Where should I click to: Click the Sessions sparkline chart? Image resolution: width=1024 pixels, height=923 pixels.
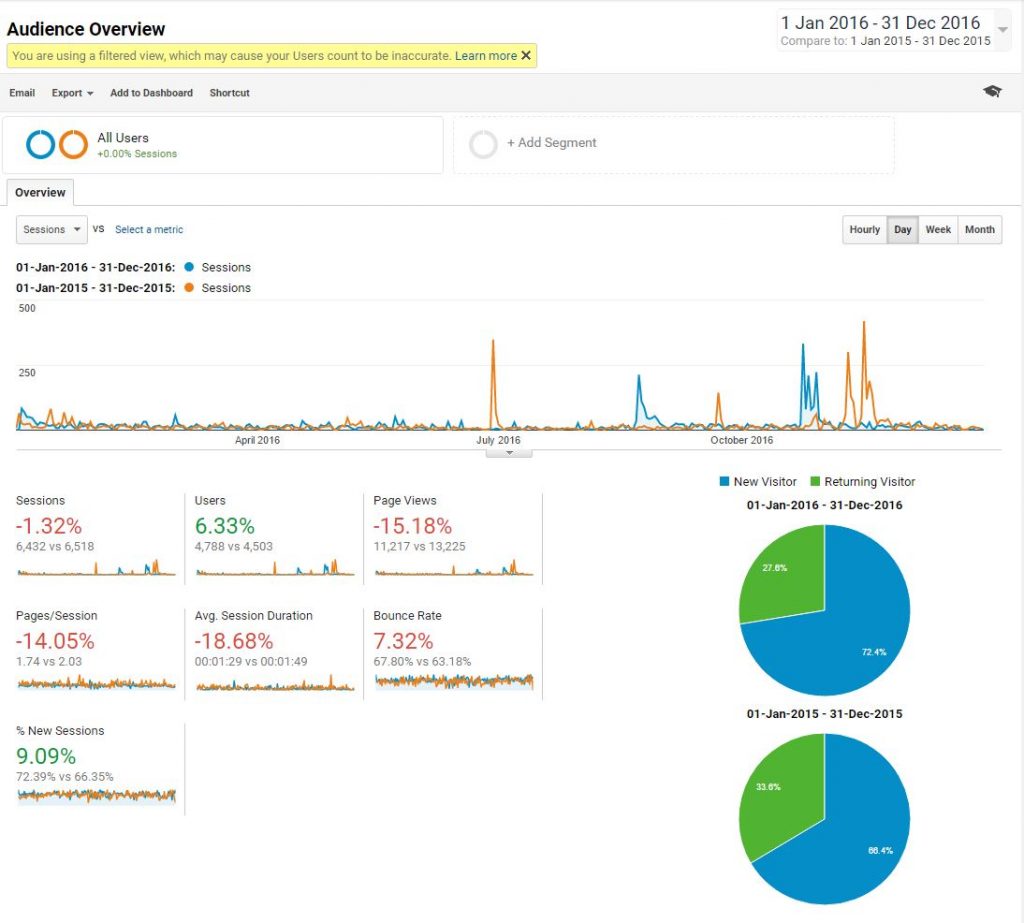click(x=96, y=567)
